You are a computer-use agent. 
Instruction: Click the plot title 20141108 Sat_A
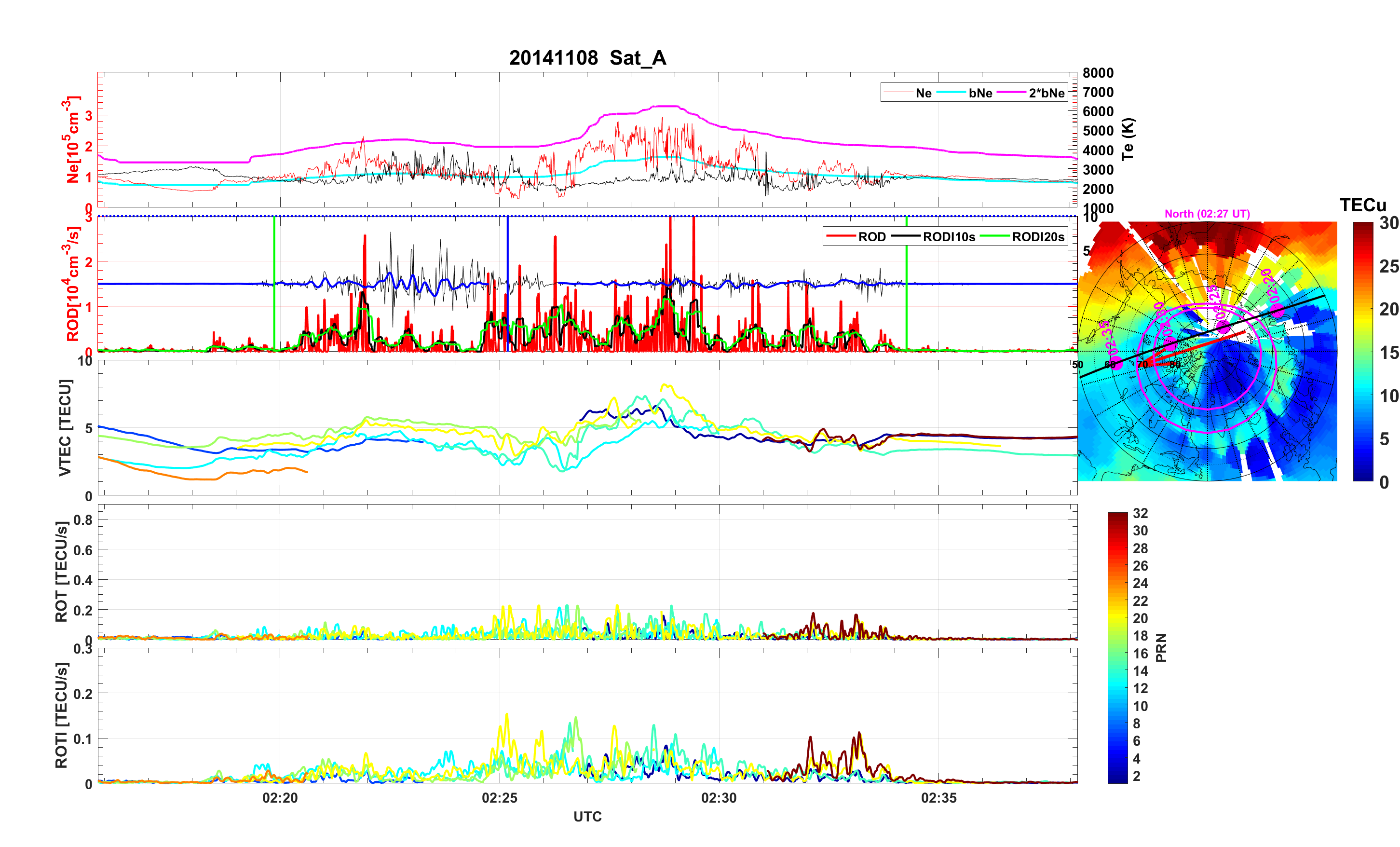click(x=587, y=58)
